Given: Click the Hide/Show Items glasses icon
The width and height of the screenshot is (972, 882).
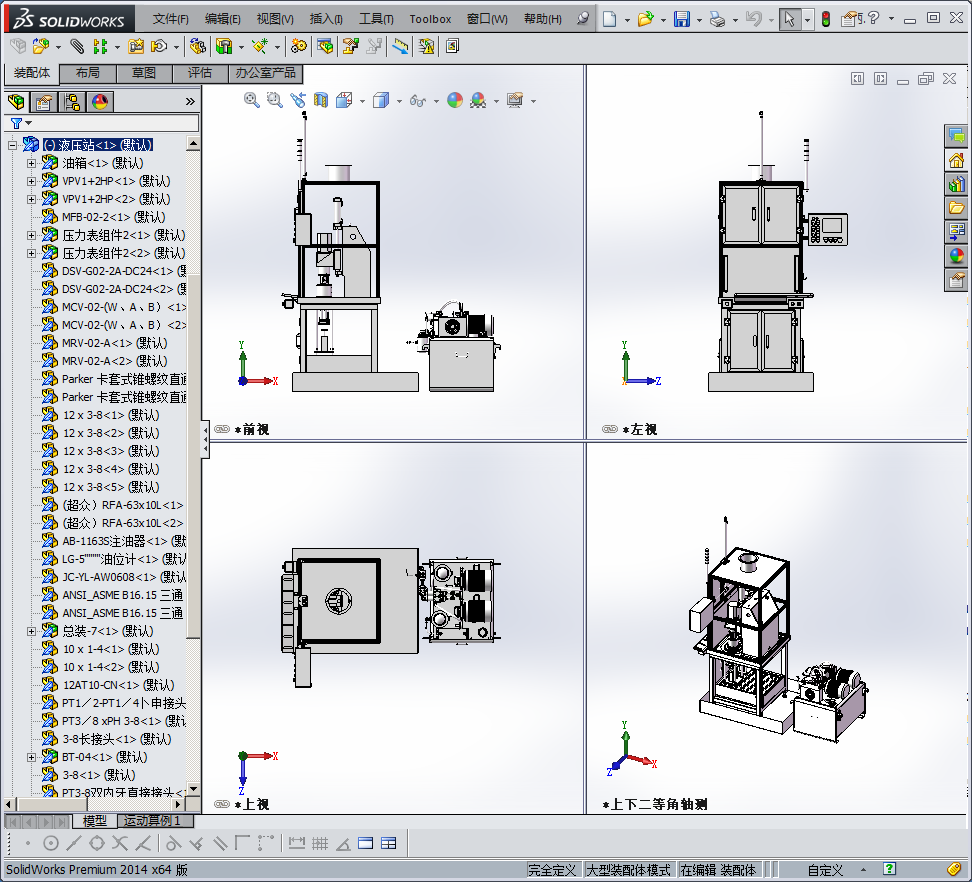Looking at the screenshot, I should pyautogui.click(x=418, y=100).
